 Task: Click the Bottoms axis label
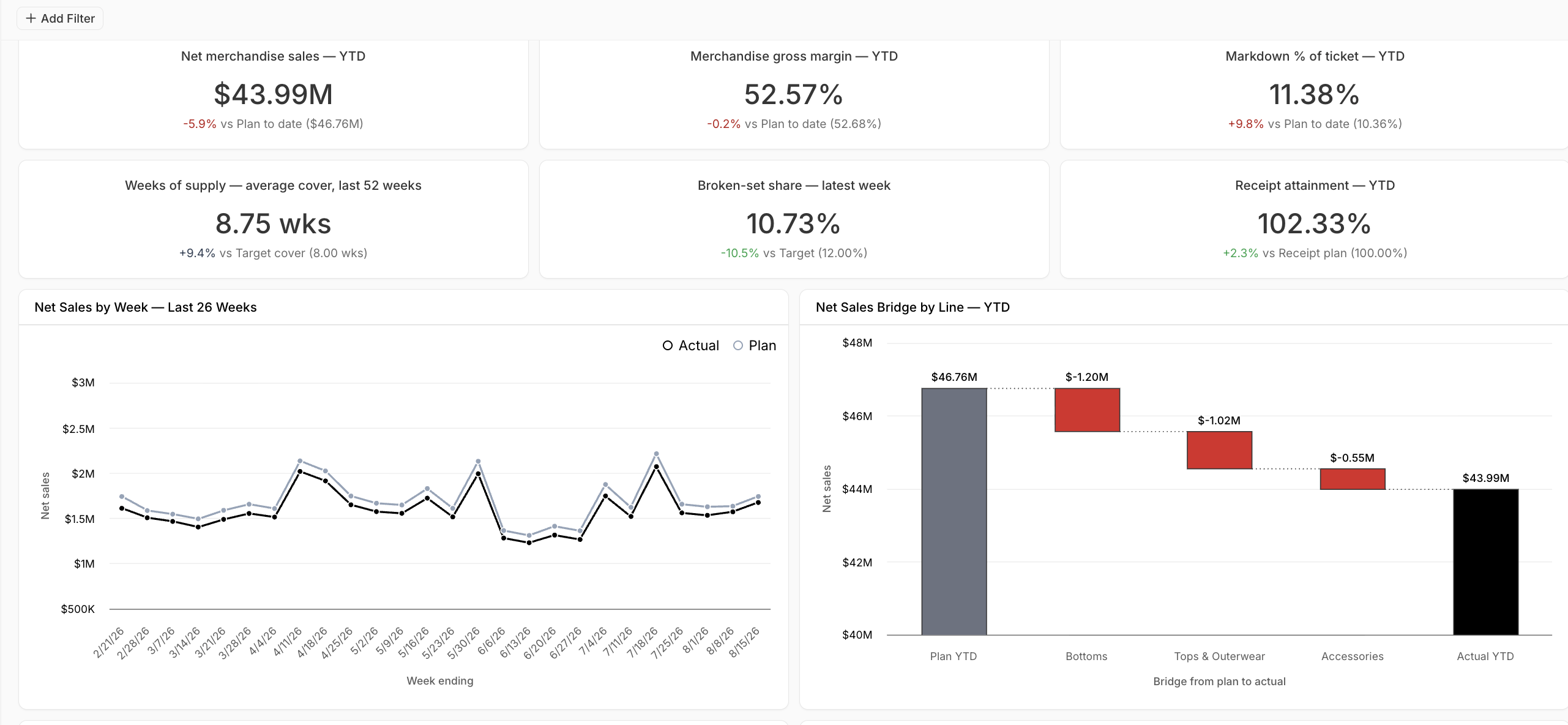coord(1086,656)
